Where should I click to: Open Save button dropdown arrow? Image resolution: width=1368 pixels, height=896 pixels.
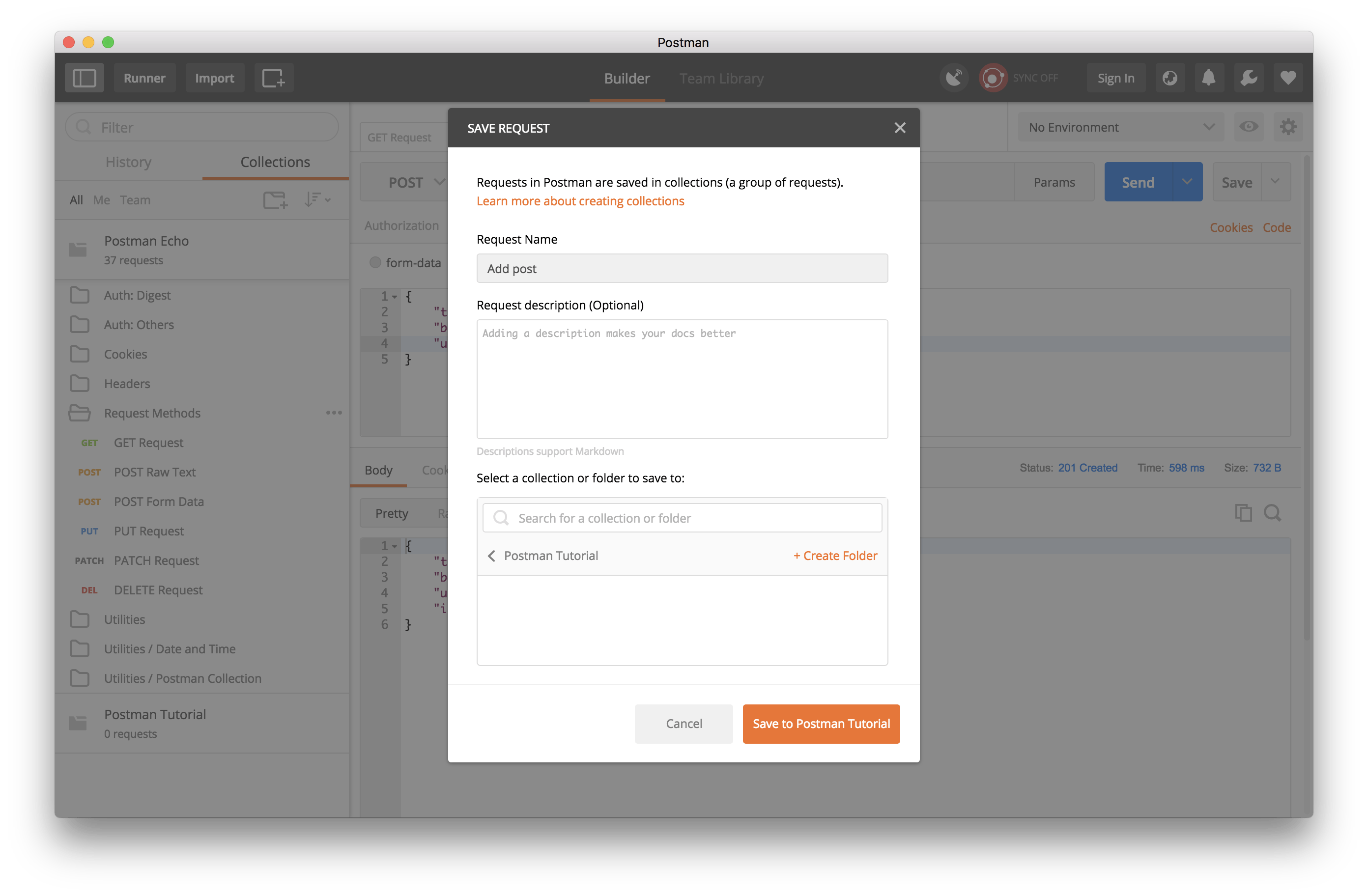click(x=1276, y=182)
